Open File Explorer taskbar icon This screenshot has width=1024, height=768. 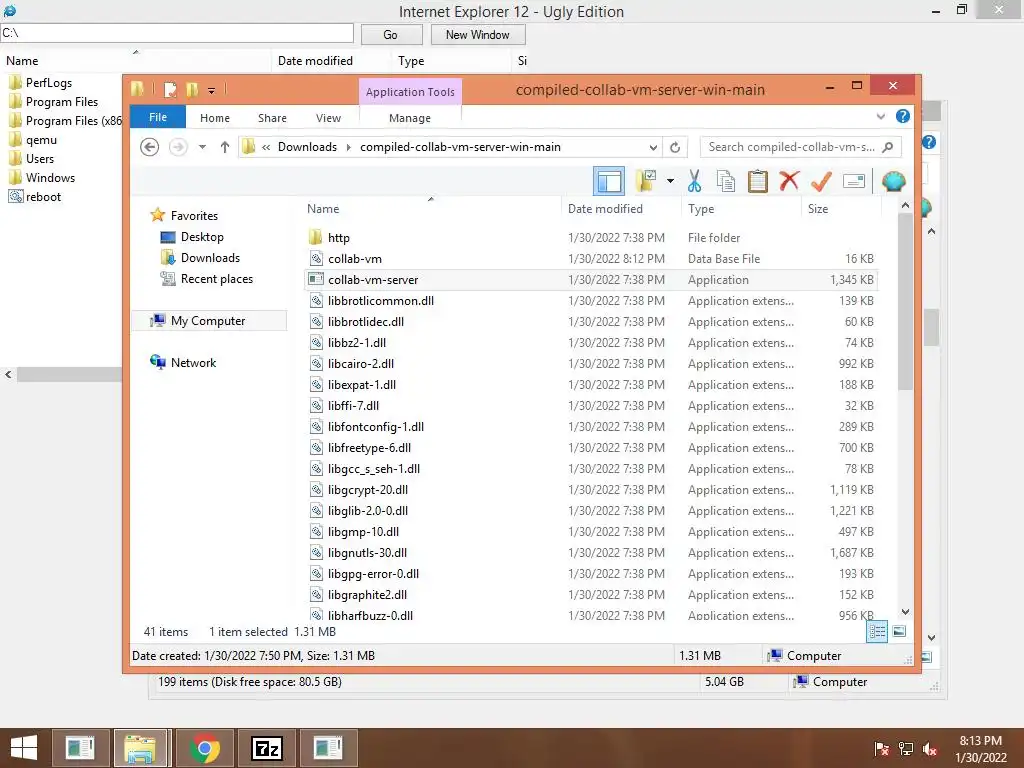[x=142, y=748]
